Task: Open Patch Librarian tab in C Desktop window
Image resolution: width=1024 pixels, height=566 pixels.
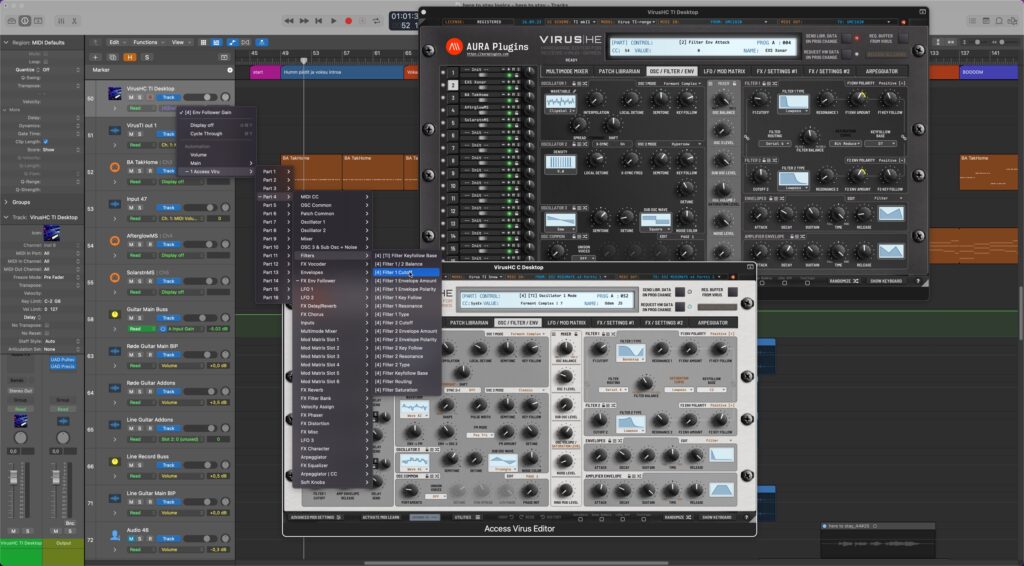Action: (x=468, y=322)
